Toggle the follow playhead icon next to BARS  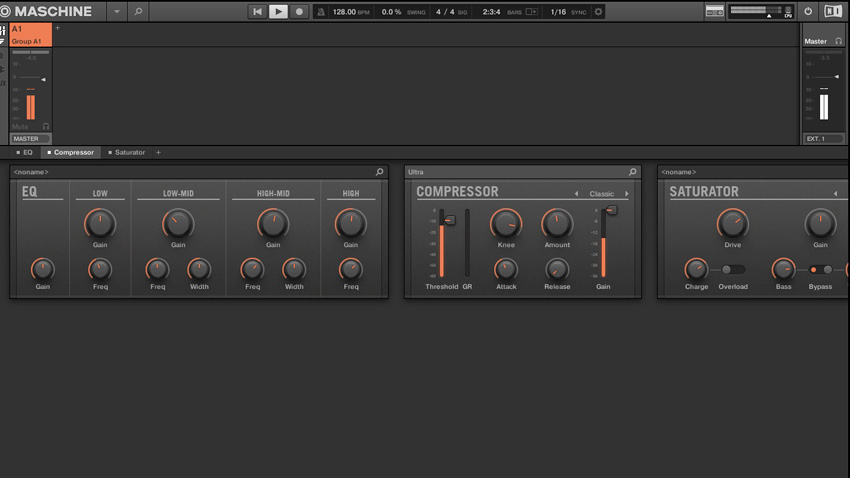(531, 11)
